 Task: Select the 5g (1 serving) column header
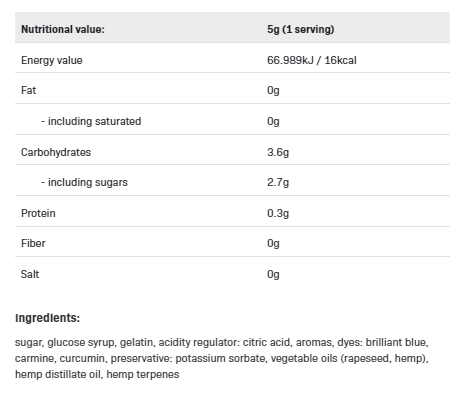pos(301,29)
